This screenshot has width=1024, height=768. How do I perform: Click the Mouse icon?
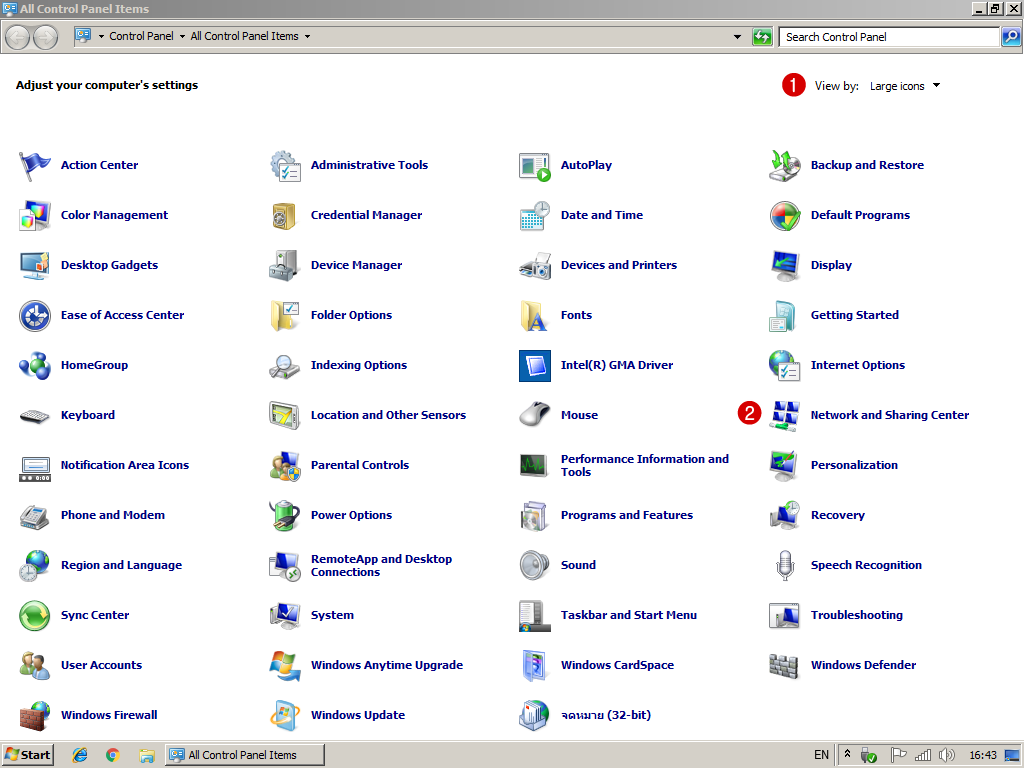[535, 416]
